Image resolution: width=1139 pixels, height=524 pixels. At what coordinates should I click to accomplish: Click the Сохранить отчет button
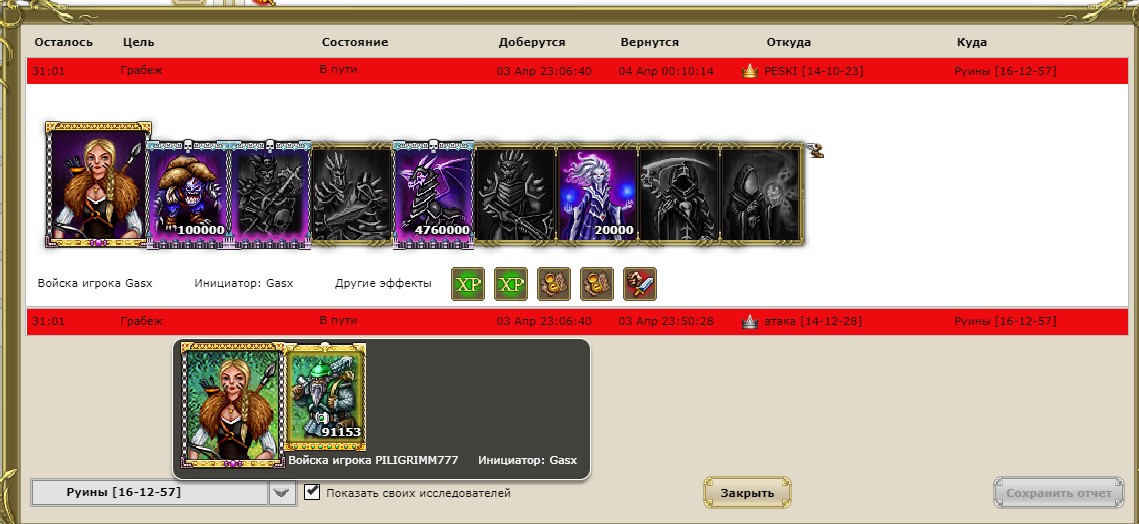click(1058, 493)
